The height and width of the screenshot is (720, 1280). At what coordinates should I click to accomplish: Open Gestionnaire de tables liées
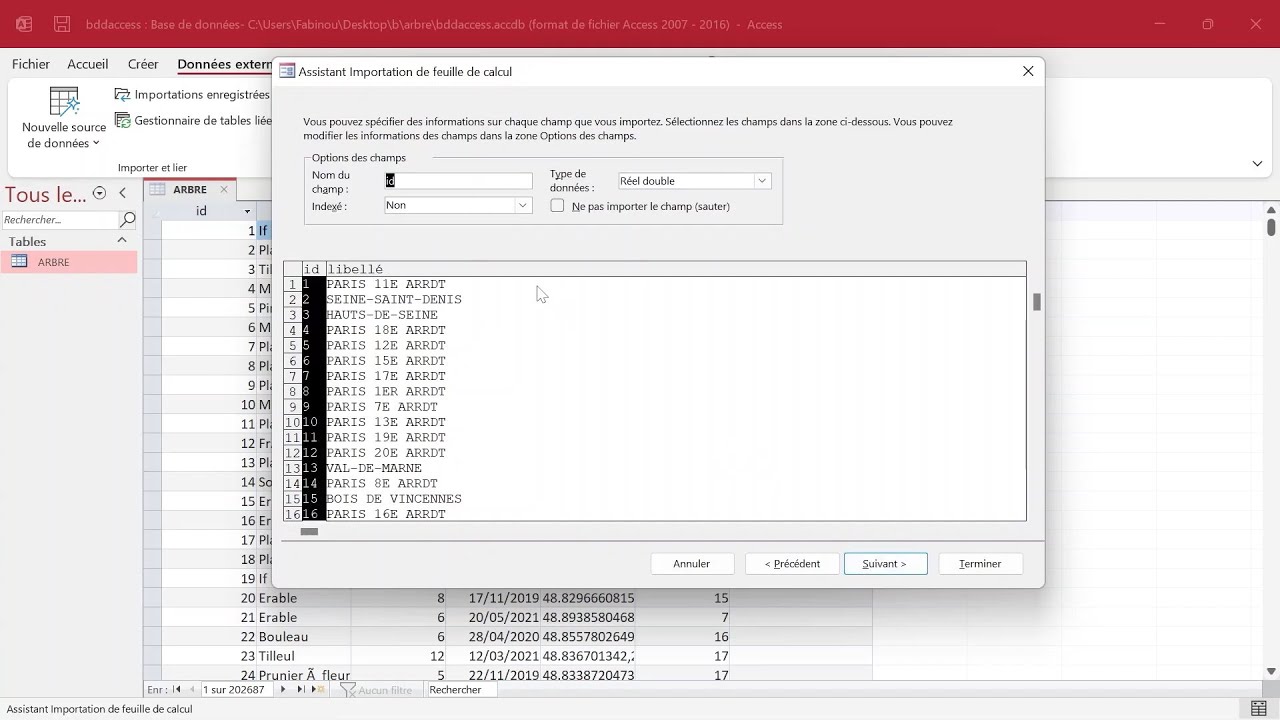(x=192, y=120)
